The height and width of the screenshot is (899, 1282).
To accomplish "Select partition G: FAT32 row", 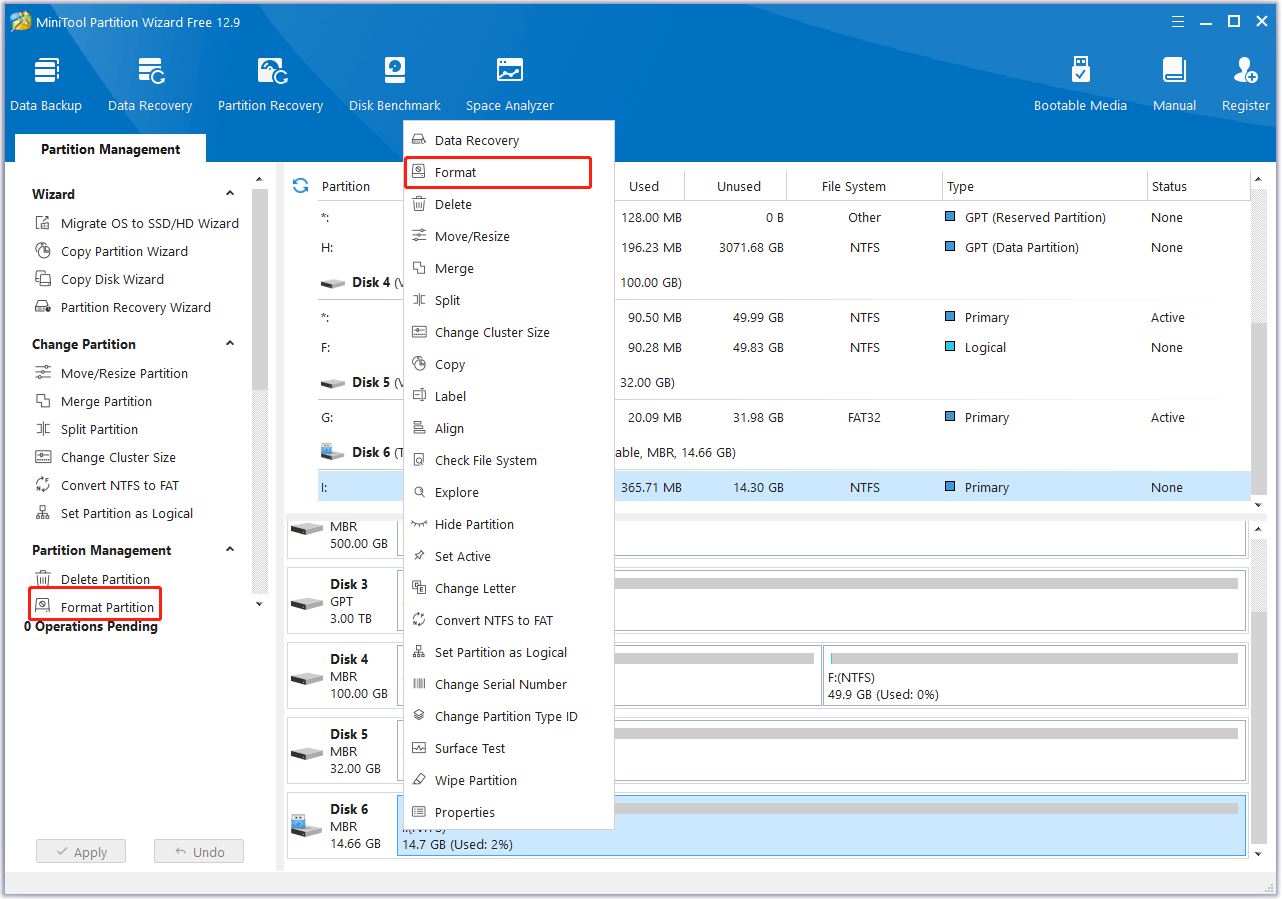I will coord(784,417).
